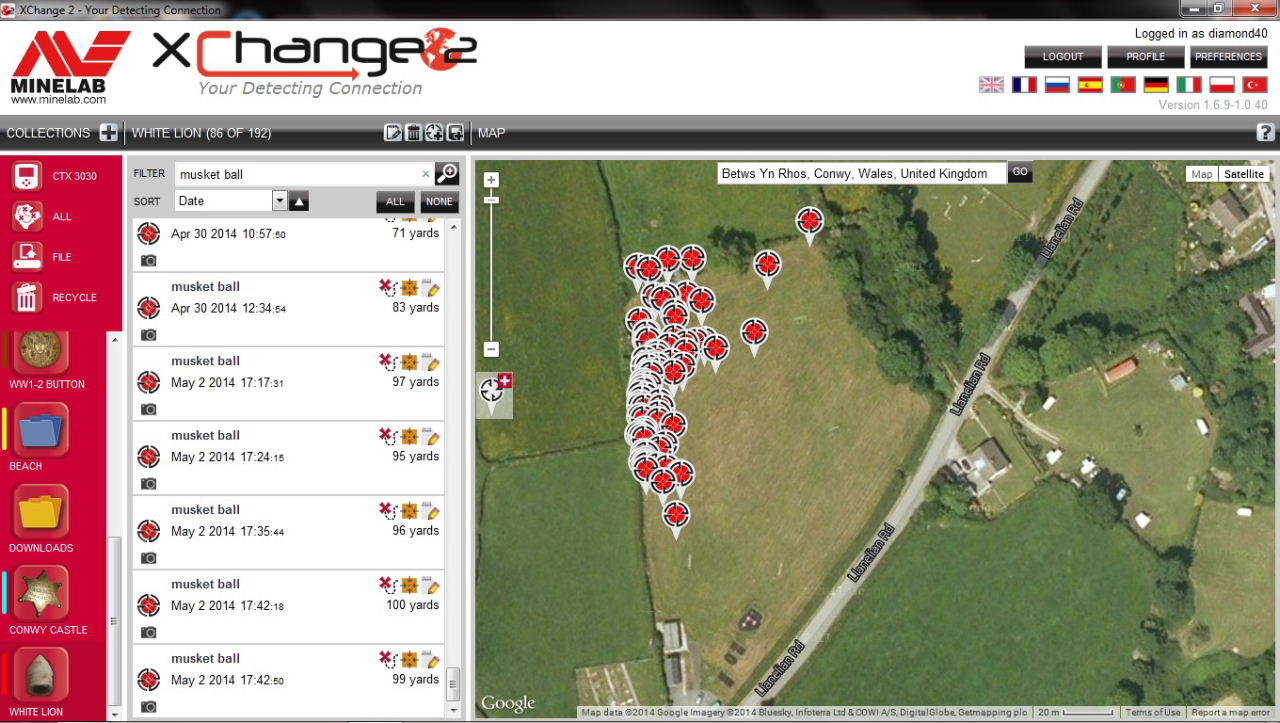Switch language to Italian flag
1280x723 pixels.
coord(1189,85)
